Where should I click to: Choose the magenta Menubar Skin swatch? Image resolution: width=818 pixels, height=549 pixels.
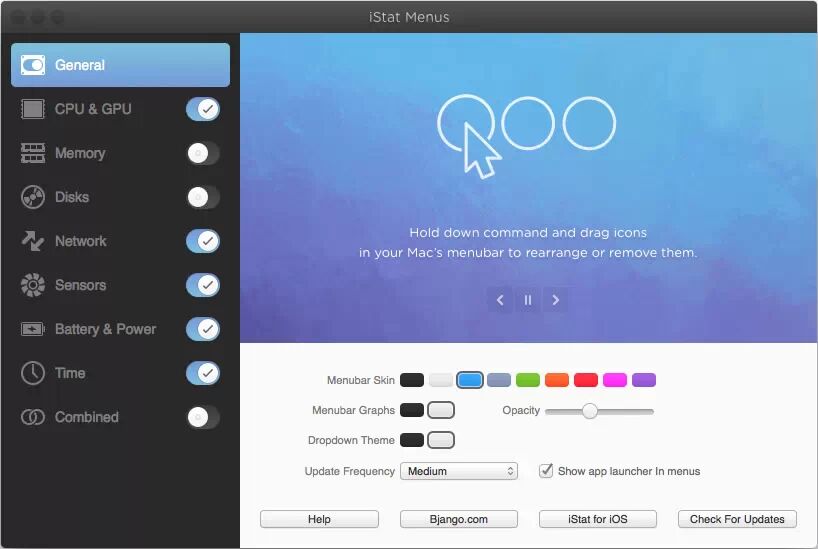click(615, 380)
